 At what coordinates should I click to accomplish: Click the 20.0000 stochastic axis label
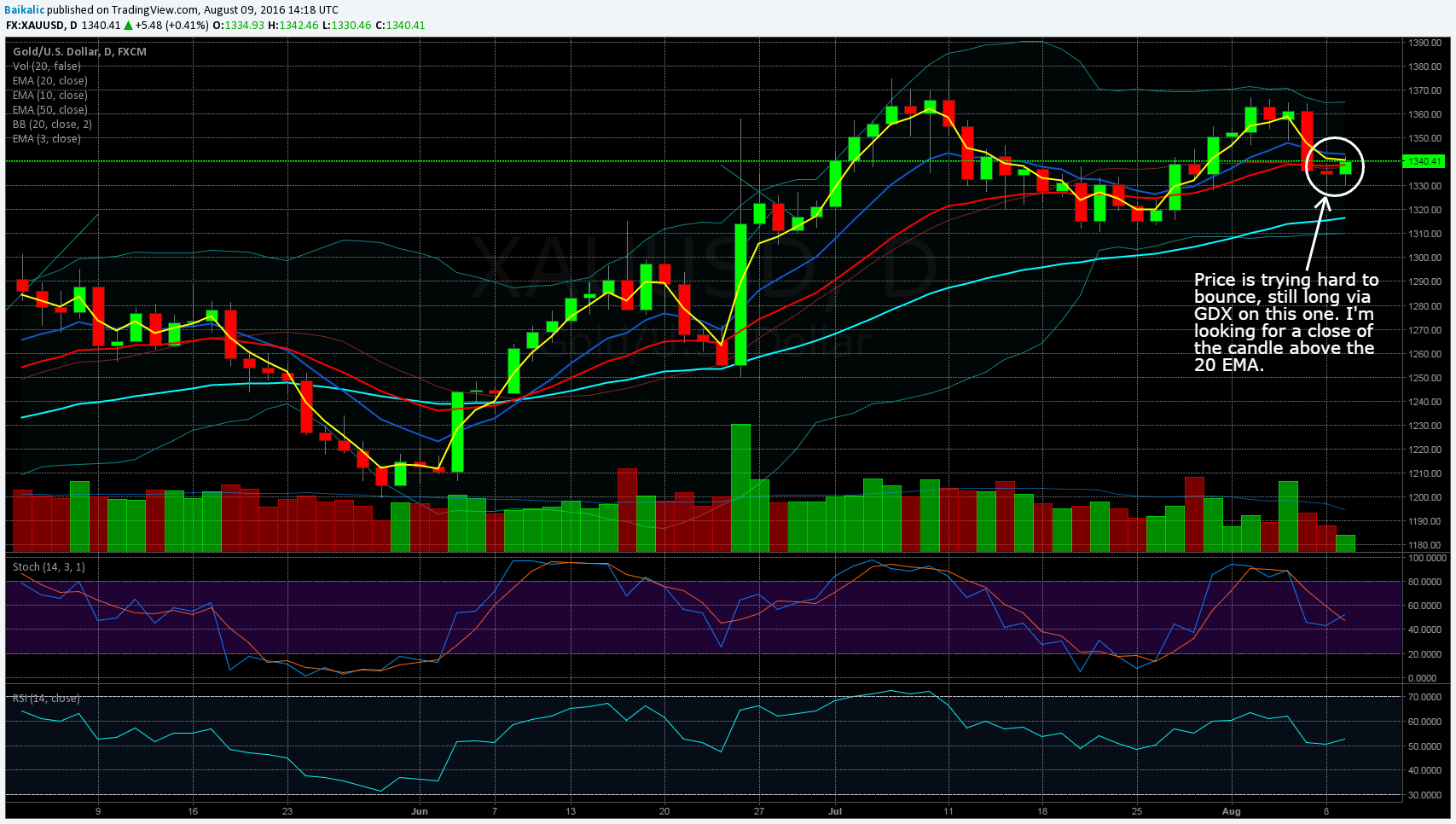[1427, 654]
